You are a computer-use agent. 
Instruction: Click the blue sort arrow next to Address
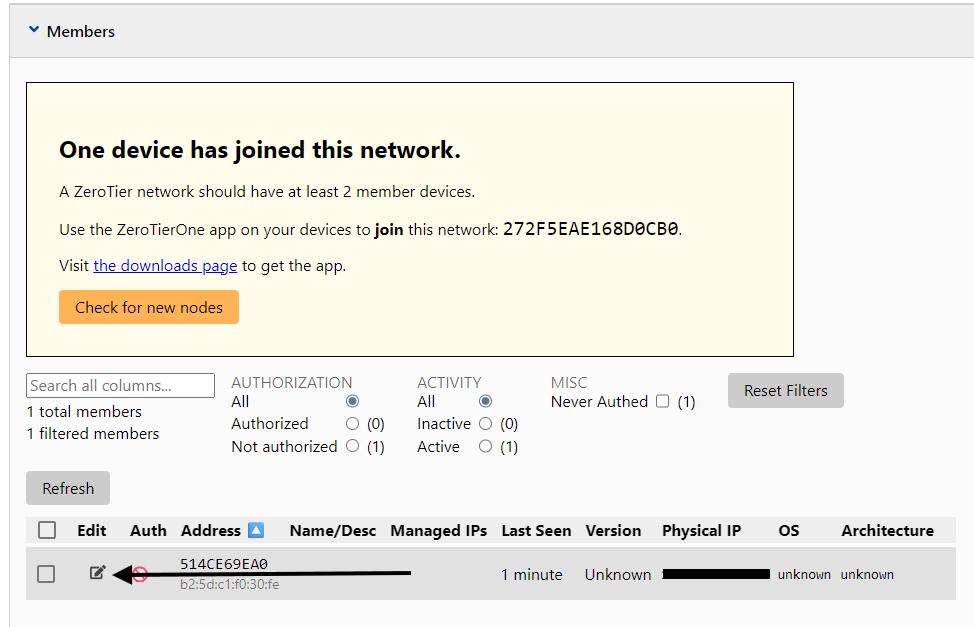click(256, 531)
